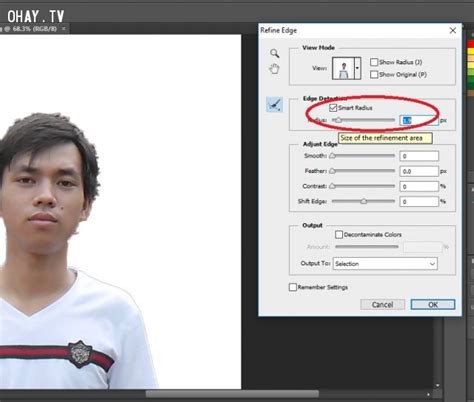Click the yellow swatch in Swatches panel
The width and height of the screenshot is (474, 402).
point(471,51)
